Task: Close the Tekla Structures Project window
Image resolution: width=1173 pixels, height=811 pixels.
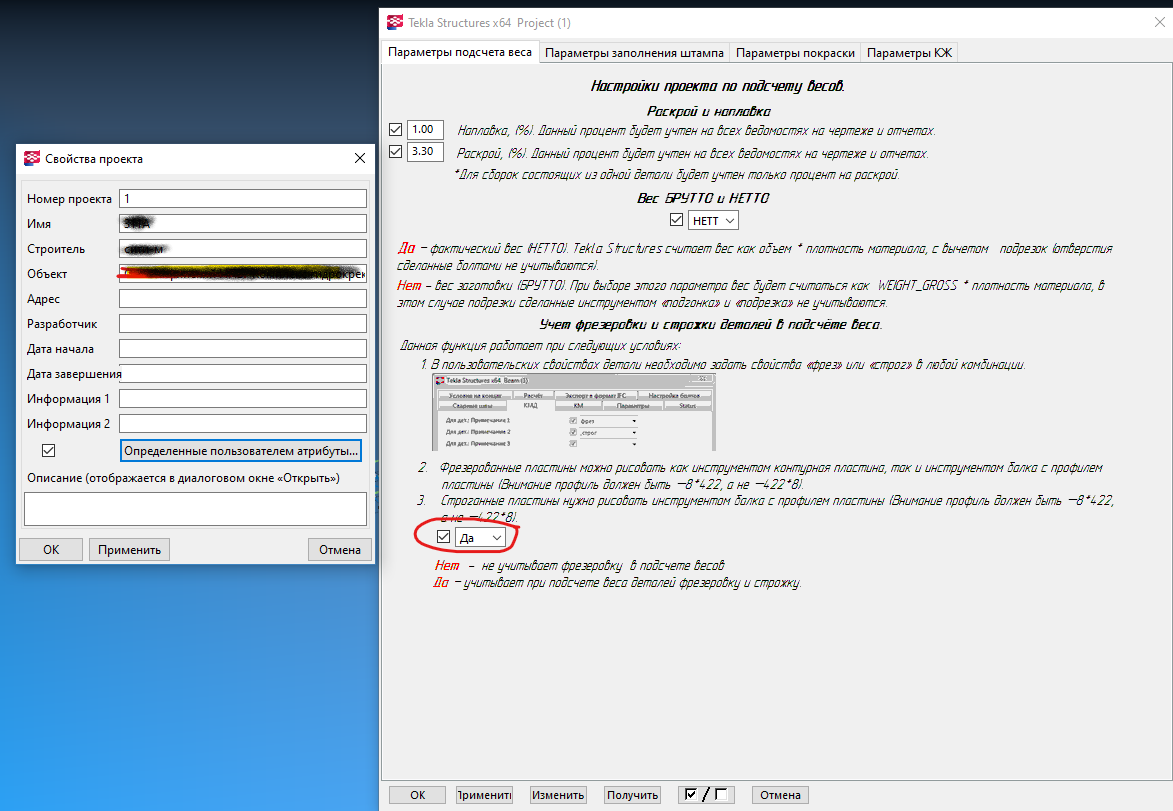Action: point(1160,22)
